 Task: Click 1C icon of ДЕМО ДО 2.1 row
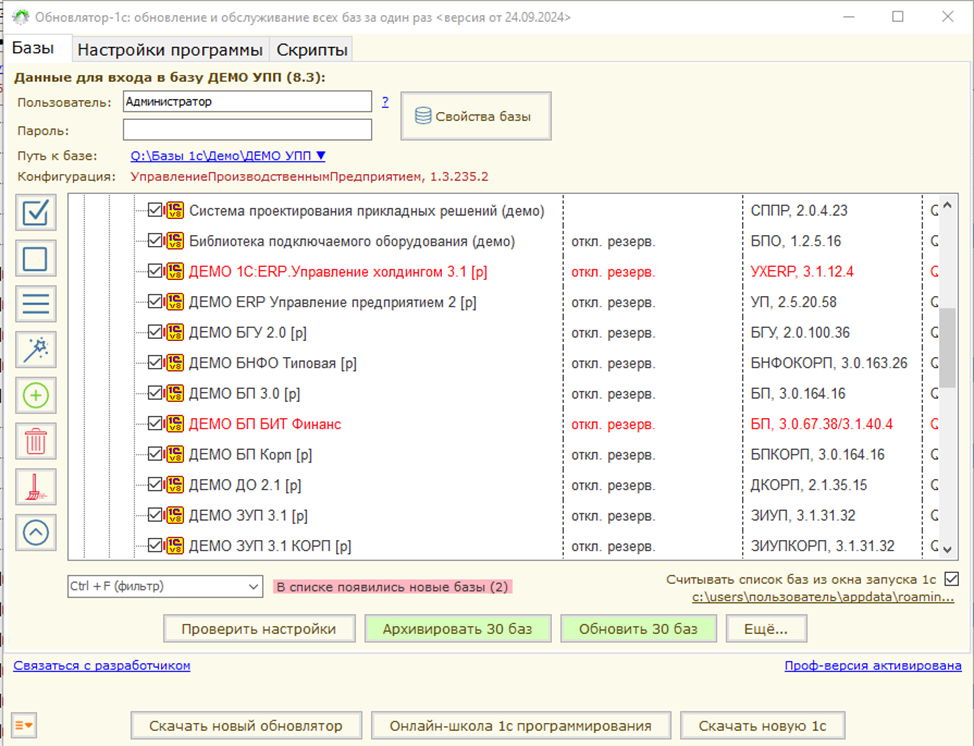click(x=175, y=484)
